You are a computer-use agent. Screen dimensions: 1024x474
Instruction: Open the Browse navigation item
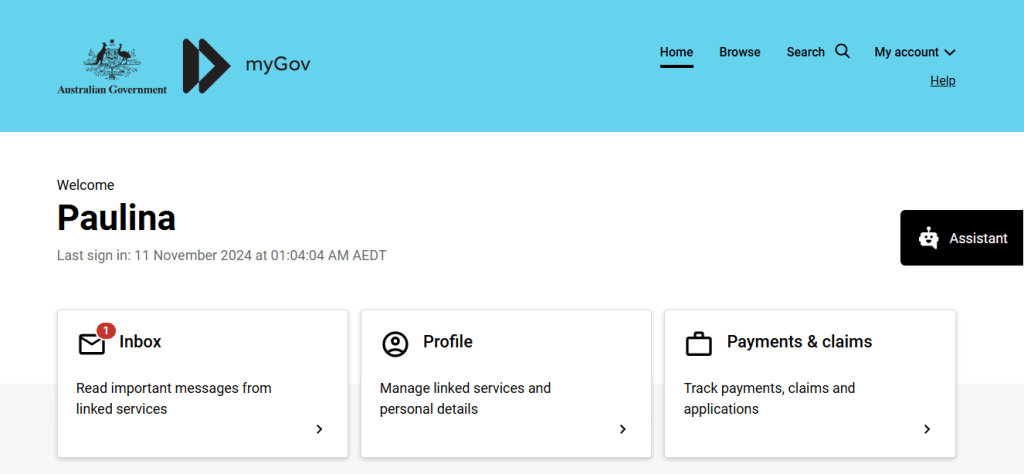coord(739,52)
